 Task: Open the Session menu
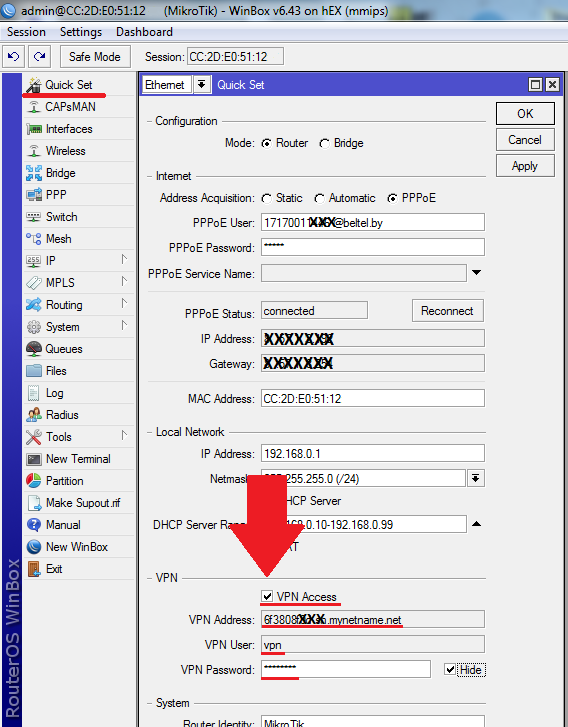click(x=26, y=32)
